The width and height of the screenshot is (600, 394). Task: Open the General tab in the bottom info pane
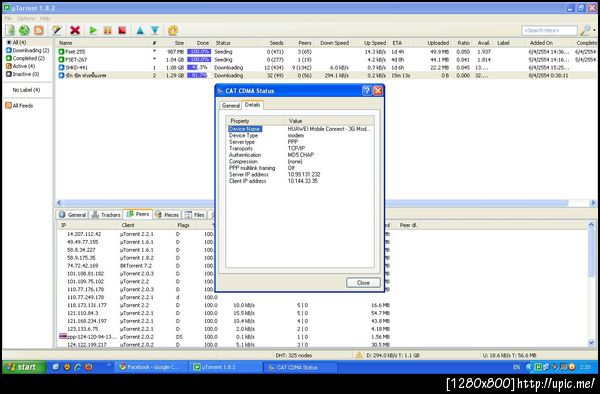72,215
